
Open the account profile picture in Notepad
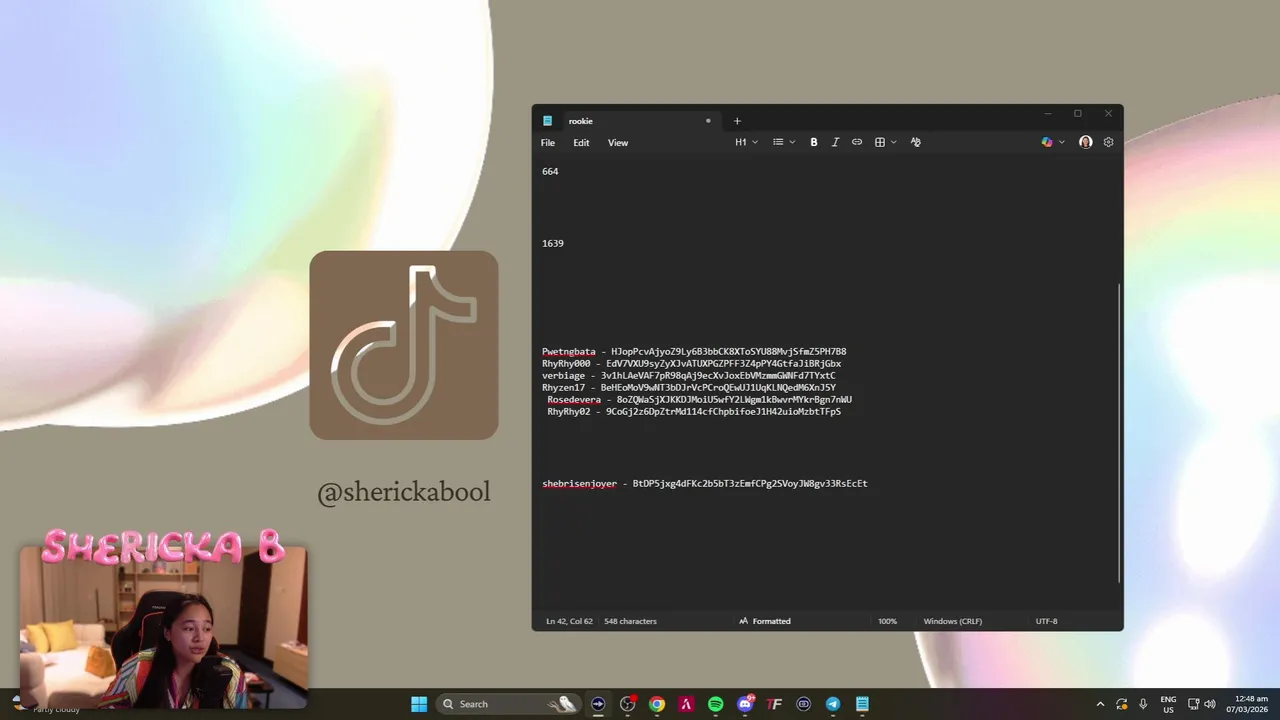tap(1085, 142)
